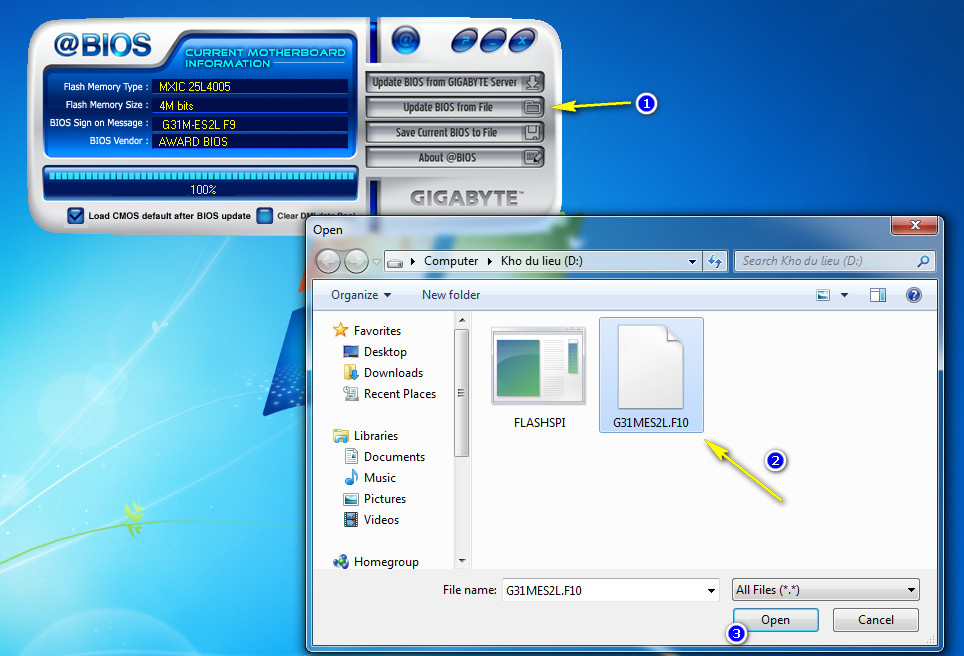Click the navigation pane scrollbar thumb
Screen dimensions: 964x656
pos(461,393)
